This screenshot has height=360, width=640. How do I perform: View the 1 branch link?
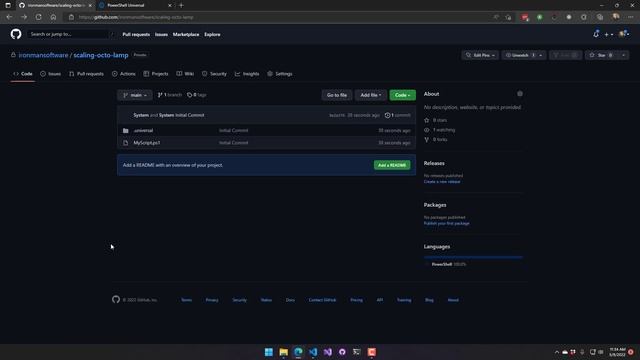point(169,95)
